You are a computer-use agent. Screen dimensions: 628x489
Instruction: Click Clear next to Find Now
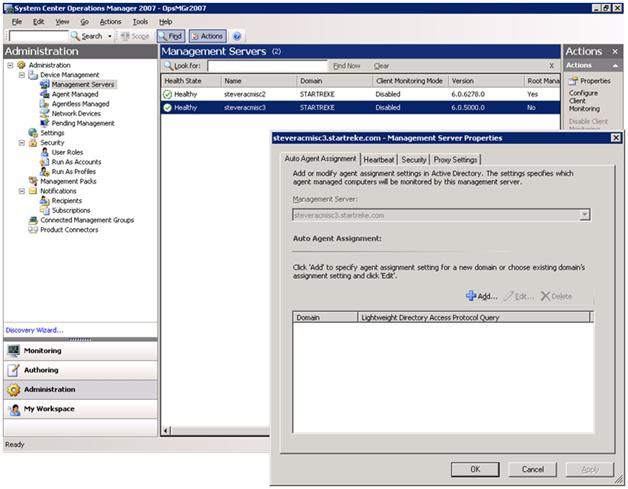[x=381, y=66]
